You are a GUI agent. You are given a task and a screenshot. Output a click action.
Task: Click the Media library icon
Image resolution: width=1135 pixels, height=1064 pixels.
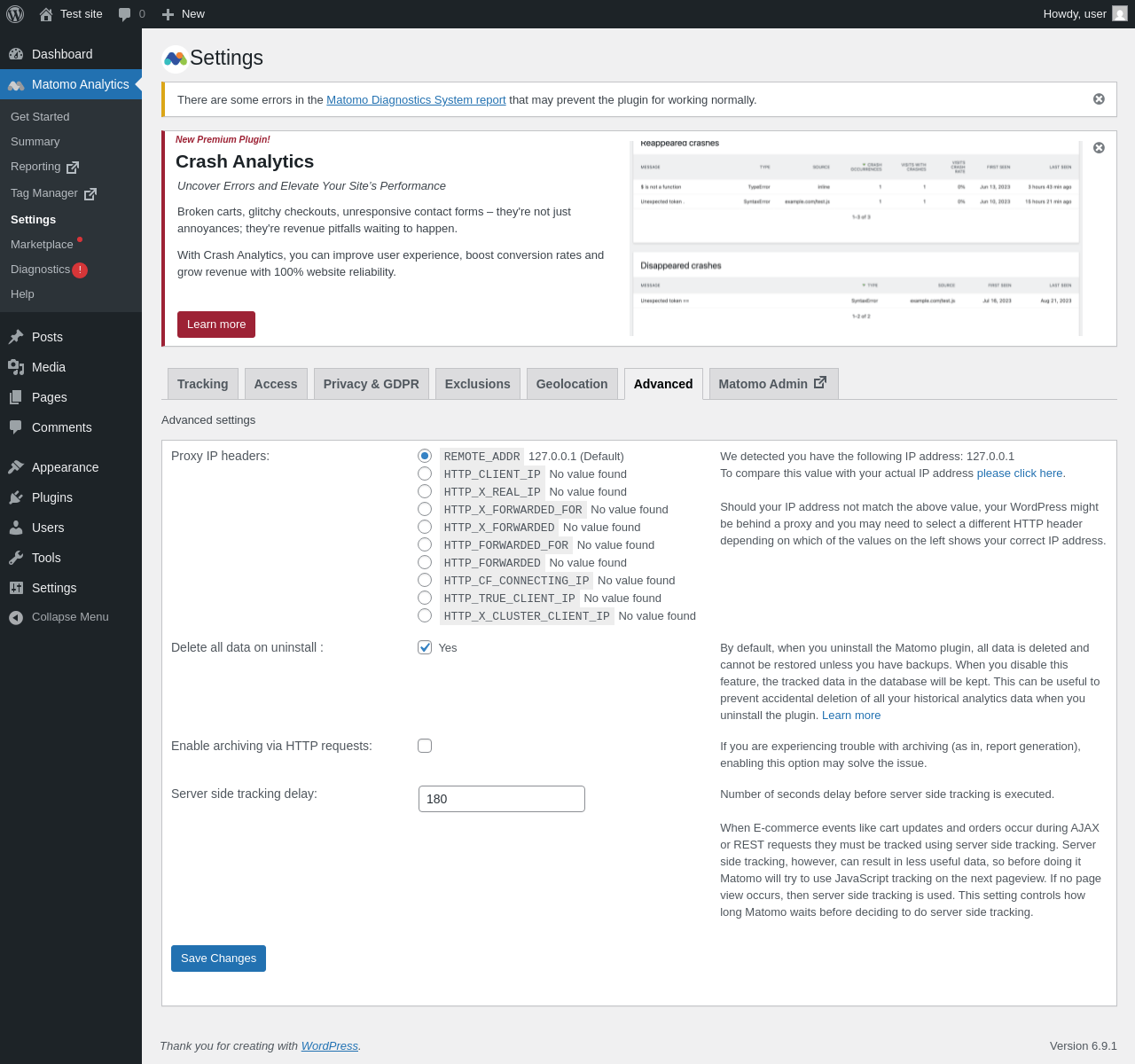click(x=16, y=367)
